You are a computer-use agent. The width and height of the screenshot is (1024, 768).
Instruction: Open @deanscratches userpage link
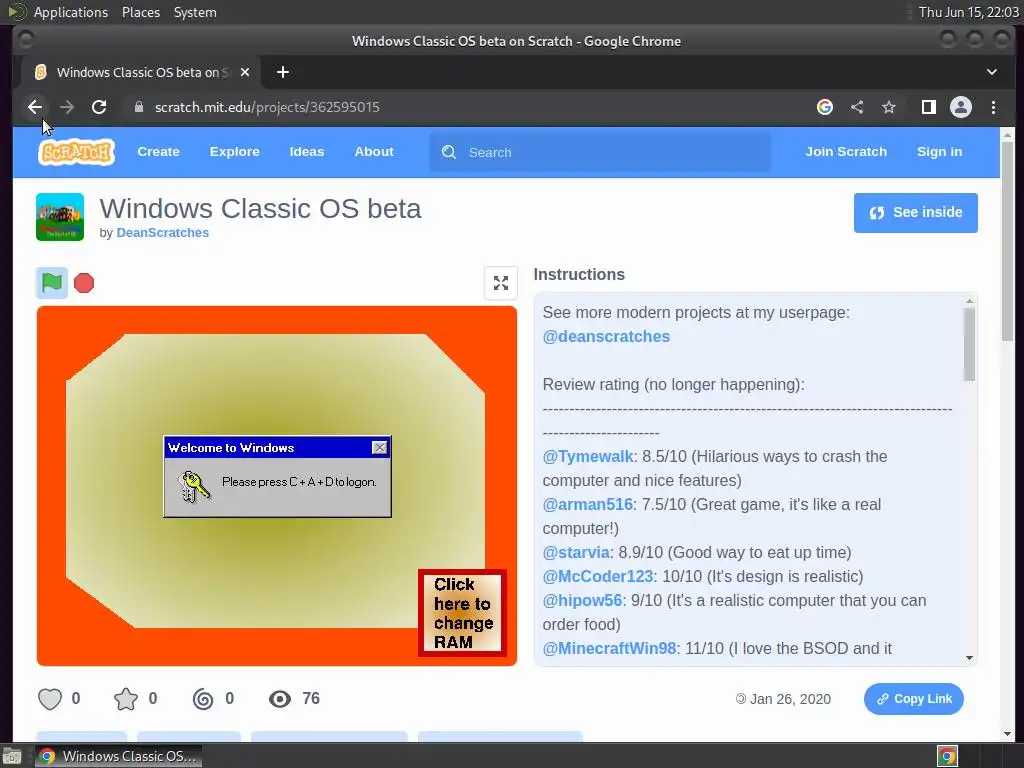[606, 336]
